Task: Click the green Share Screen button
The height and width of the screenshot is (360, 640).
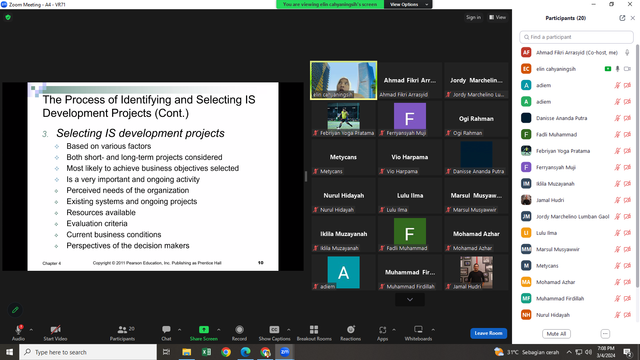Action: pyautogui.click(x=204, y=332)
